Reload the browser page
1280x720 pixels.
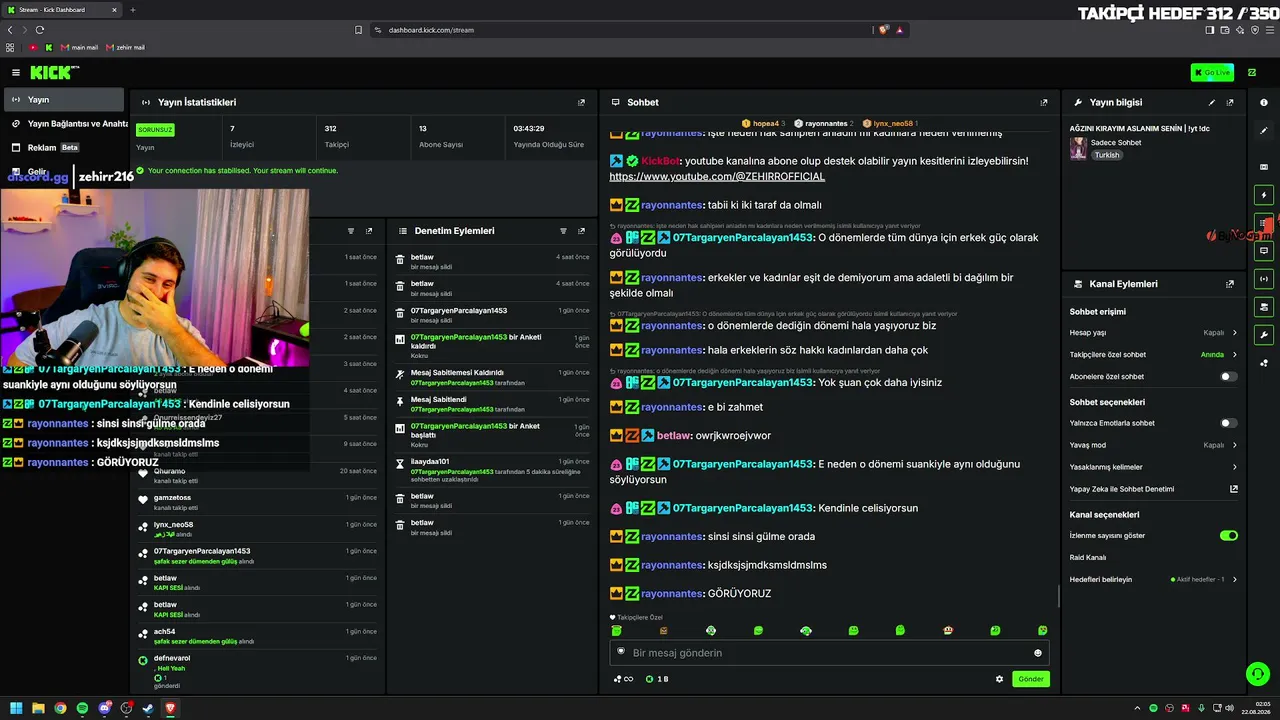pyautogui.click(x=40, y=30)
